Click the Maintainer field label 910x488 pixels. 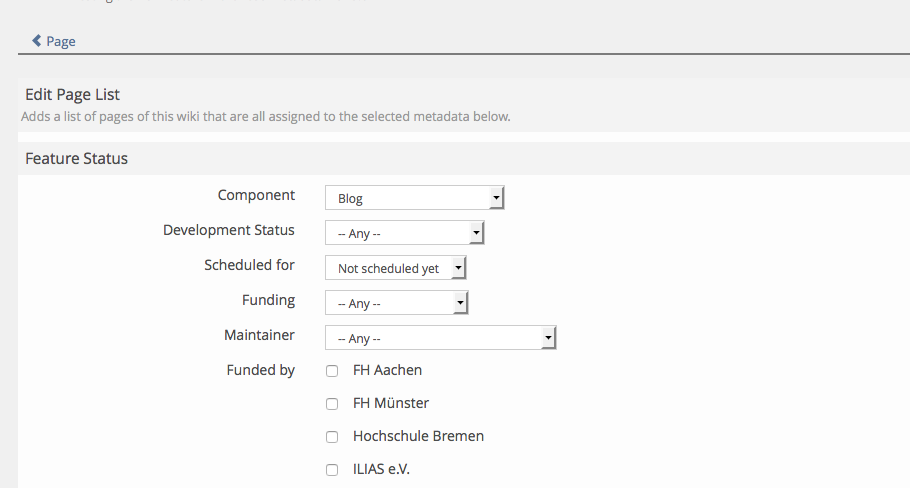(259, 335)
